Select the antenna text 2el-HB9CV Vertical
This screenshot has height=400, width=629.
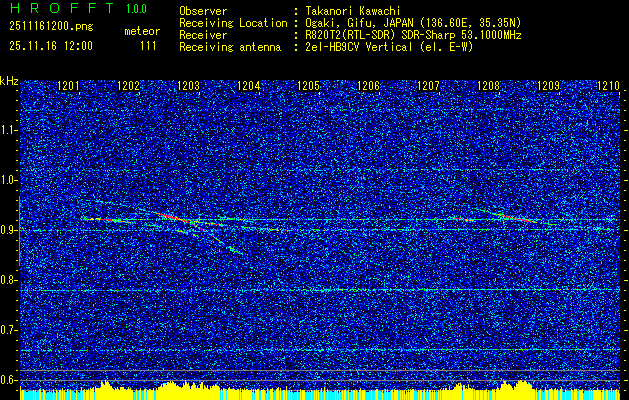(x=359, y=47)
